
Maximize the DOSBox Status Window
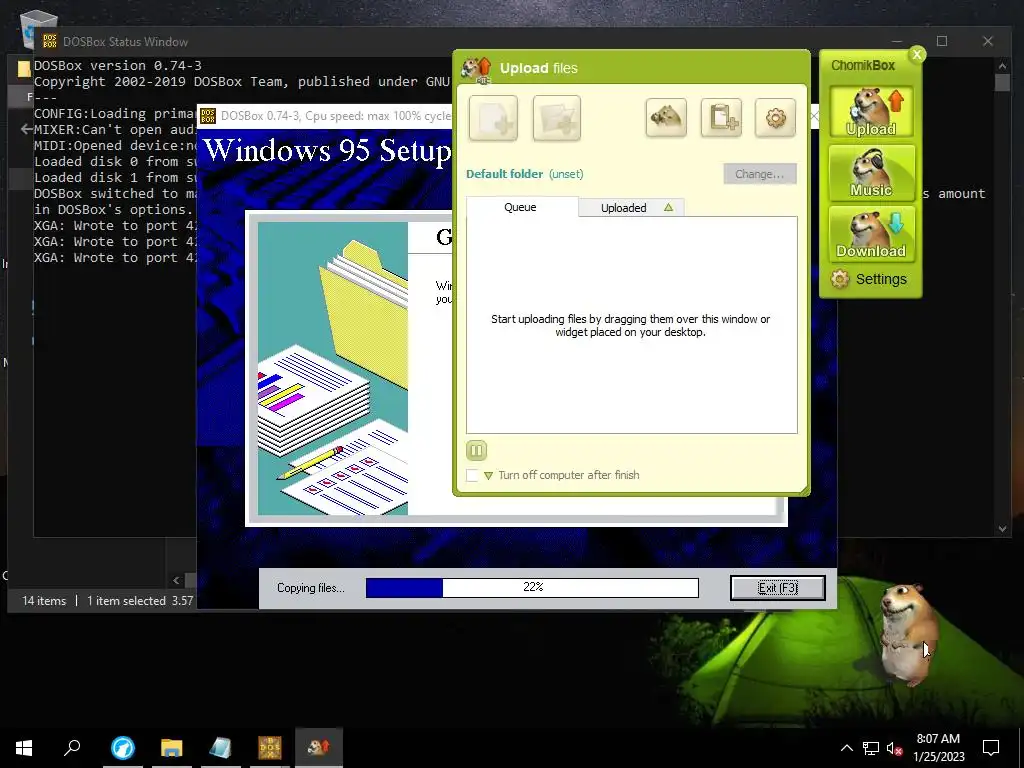(942, 41)
